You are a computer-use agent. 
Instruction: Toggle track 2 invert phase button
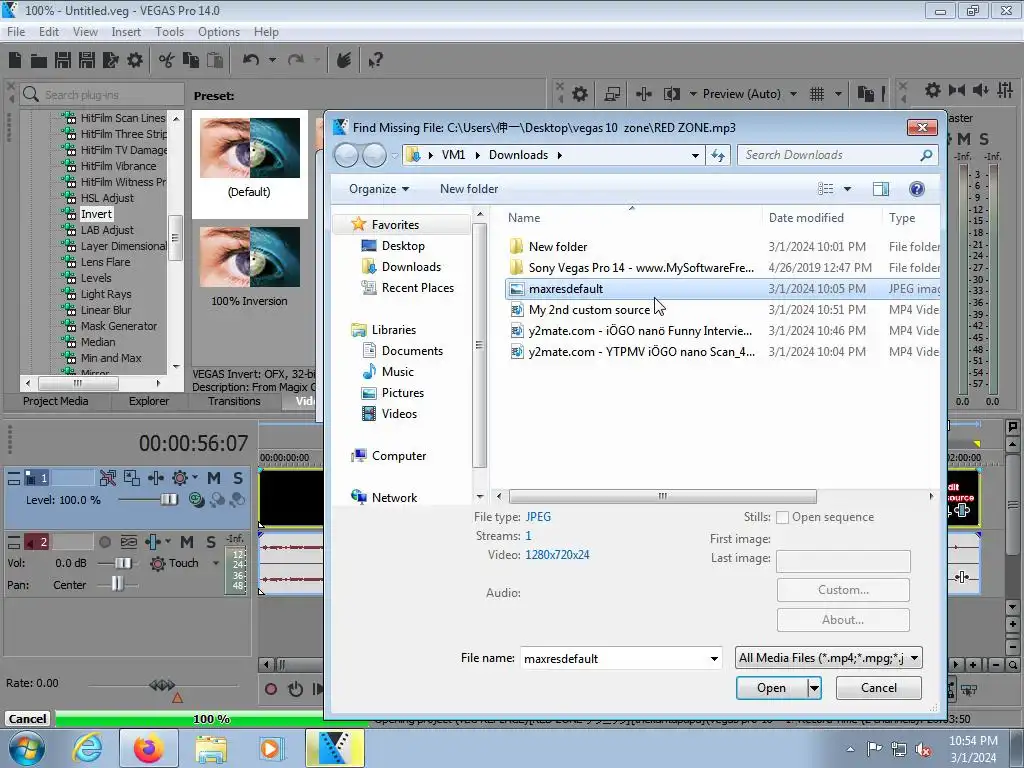point(129,542)
